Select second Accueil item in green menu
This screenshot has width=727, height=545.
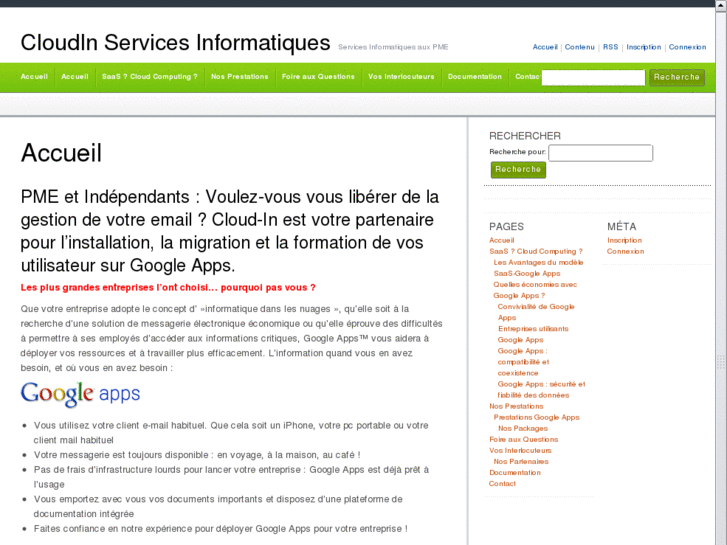tap(75, 77)
